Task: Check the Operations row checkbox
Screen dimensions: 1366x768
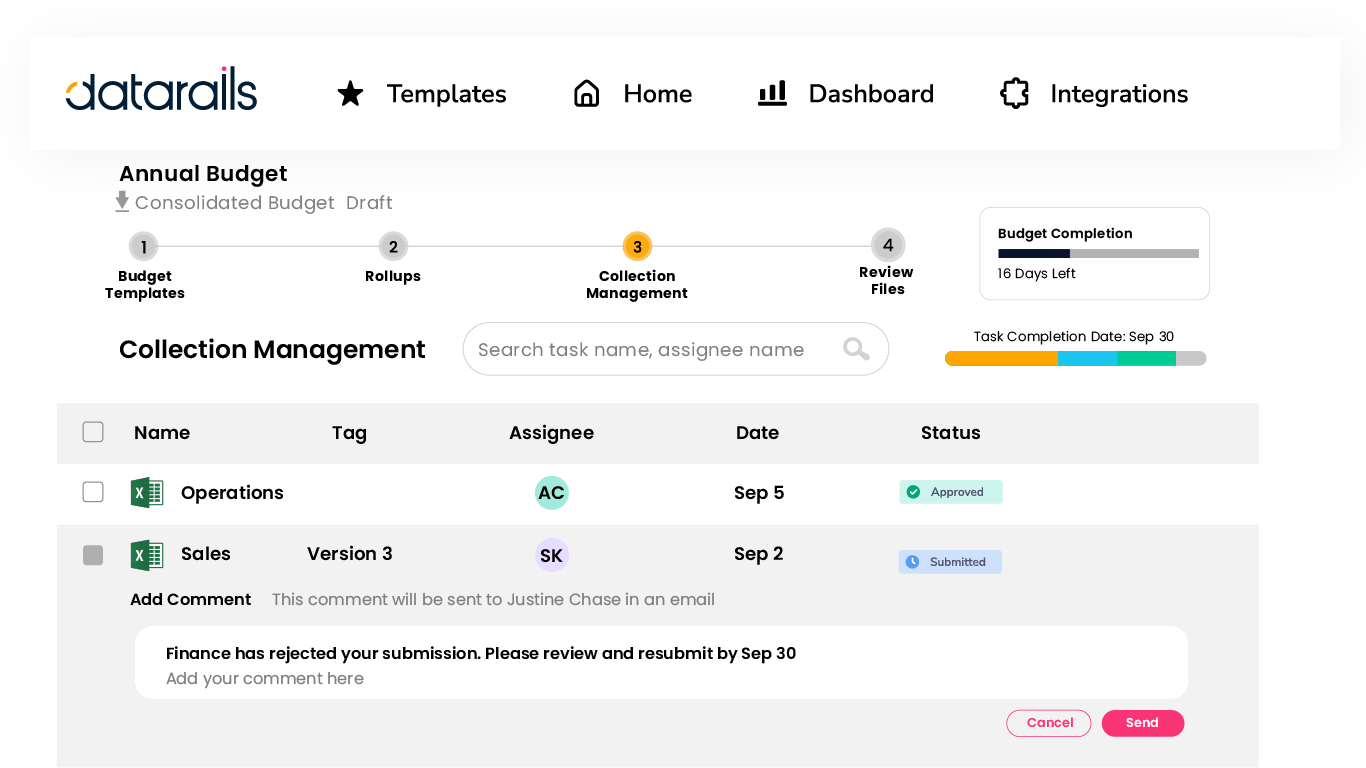Action: pyautogui.click(x=93, y=492)
